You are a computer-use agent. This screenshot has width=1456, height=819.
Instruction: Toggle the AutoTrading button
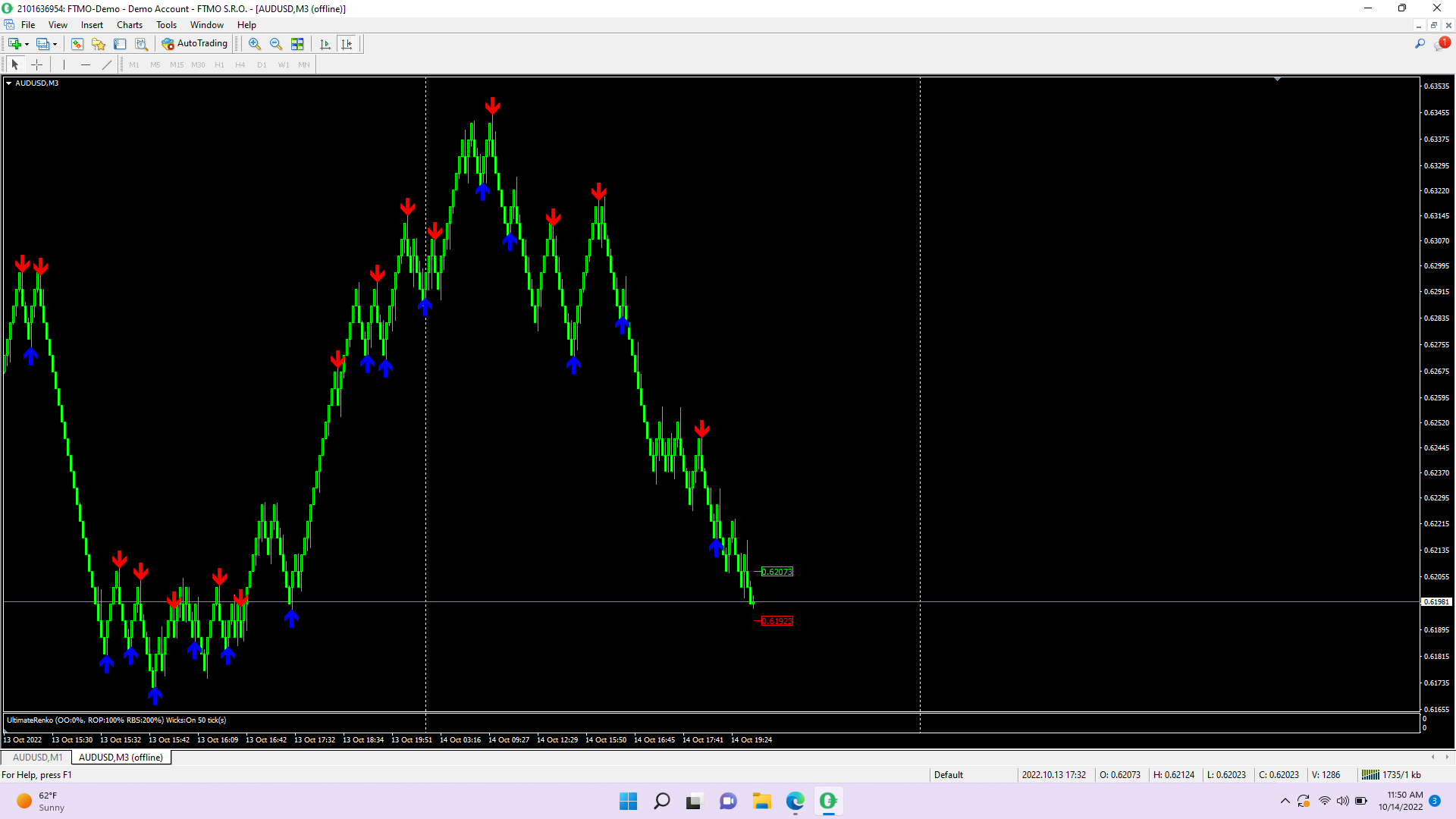point(195,44)
